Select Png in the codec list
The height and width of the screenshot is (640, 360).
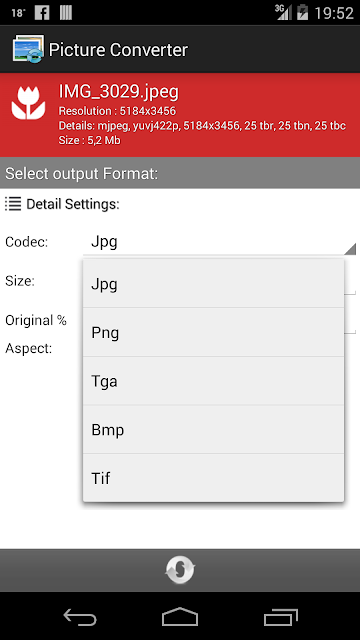pos(213,332)
